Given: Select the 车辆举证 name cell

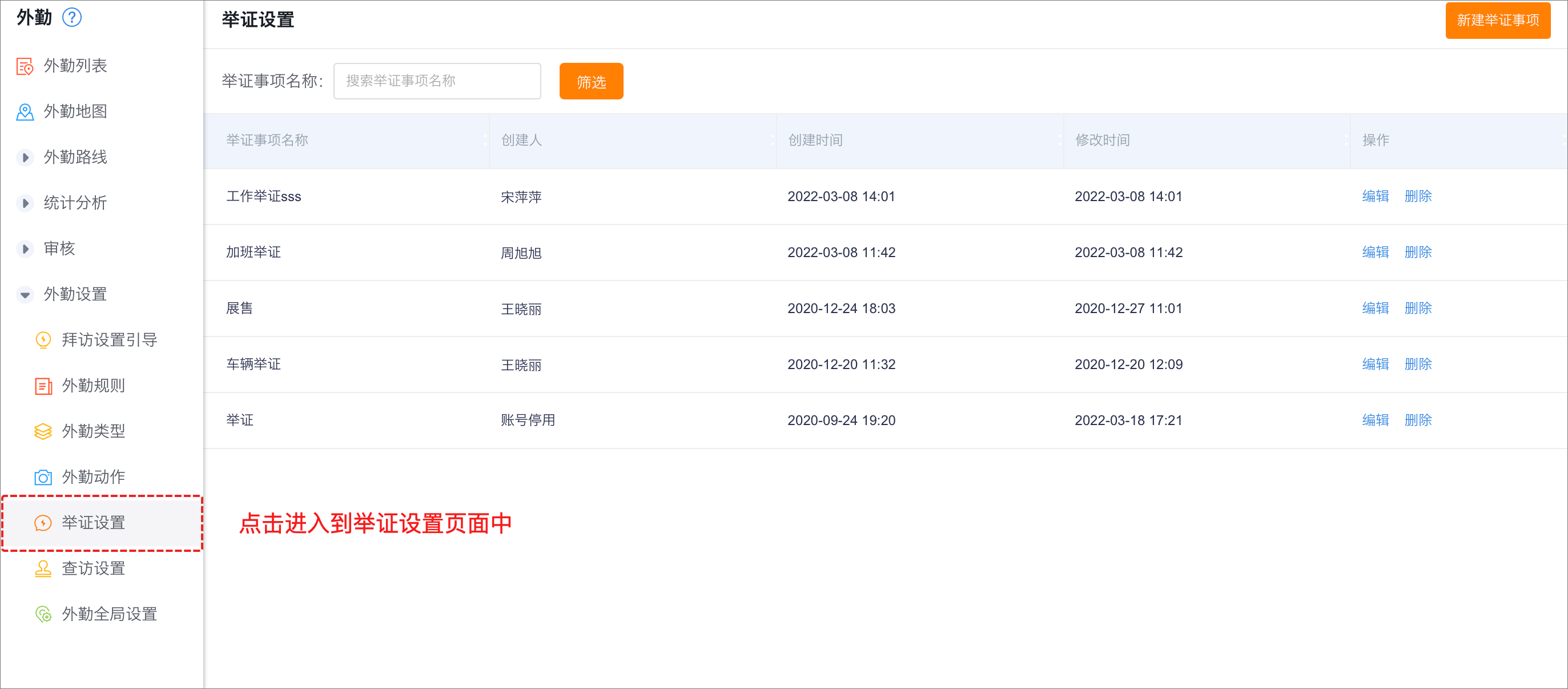Looking at the screenshot, I should 253,364.
